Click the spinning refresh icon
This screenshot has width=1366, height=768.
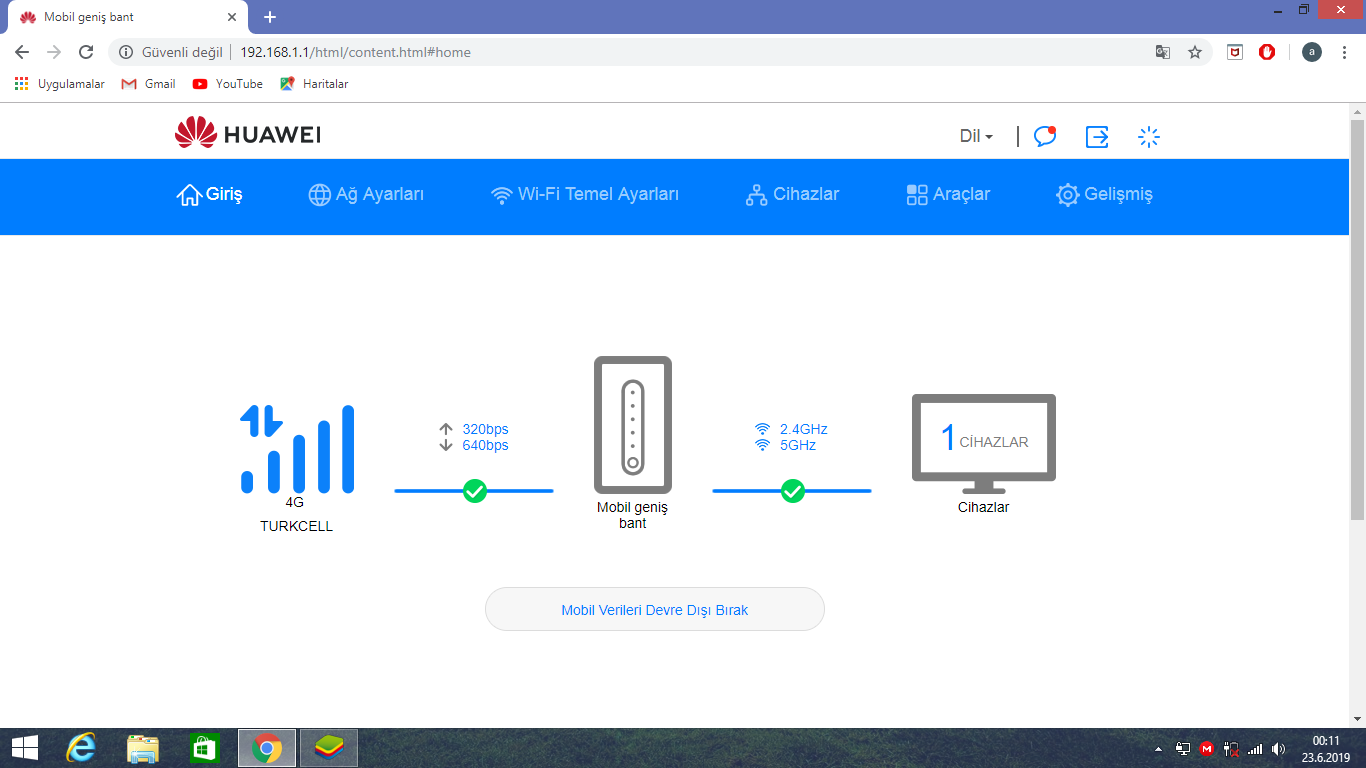pos(1149,137)
